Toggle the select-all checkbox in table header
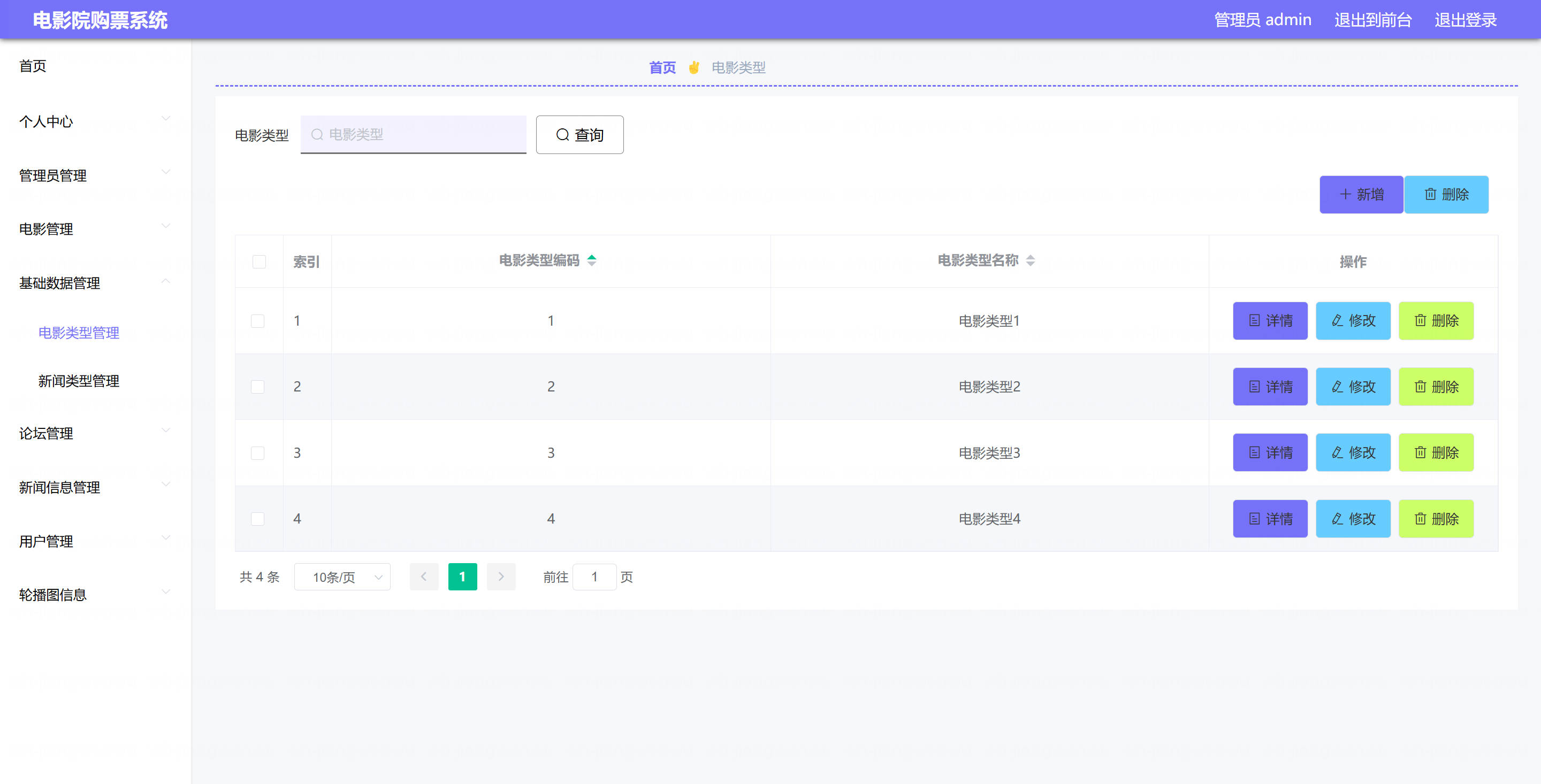The width and height of the screenshot is (1541, 784). point(259,262)
